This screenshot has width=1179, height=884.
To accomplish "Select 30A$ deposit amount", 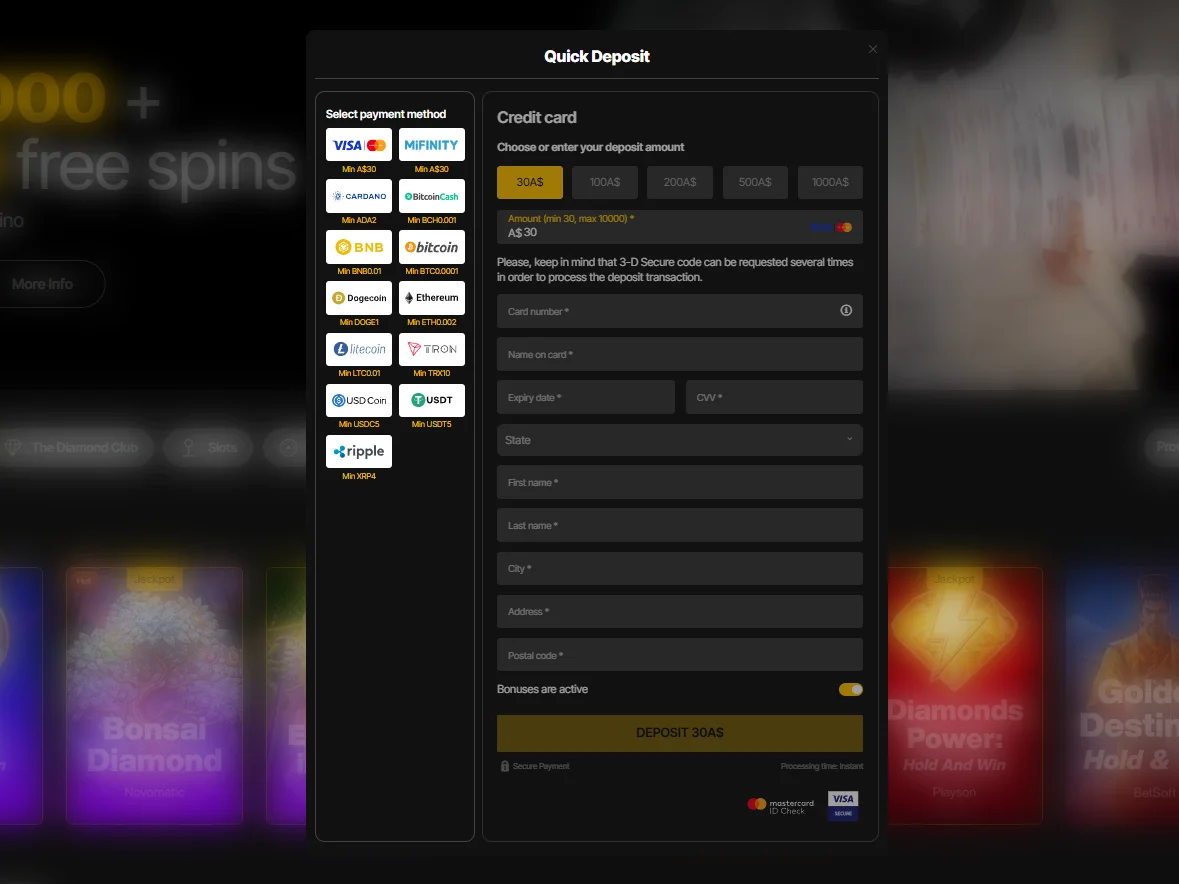I will click(529, 182).
